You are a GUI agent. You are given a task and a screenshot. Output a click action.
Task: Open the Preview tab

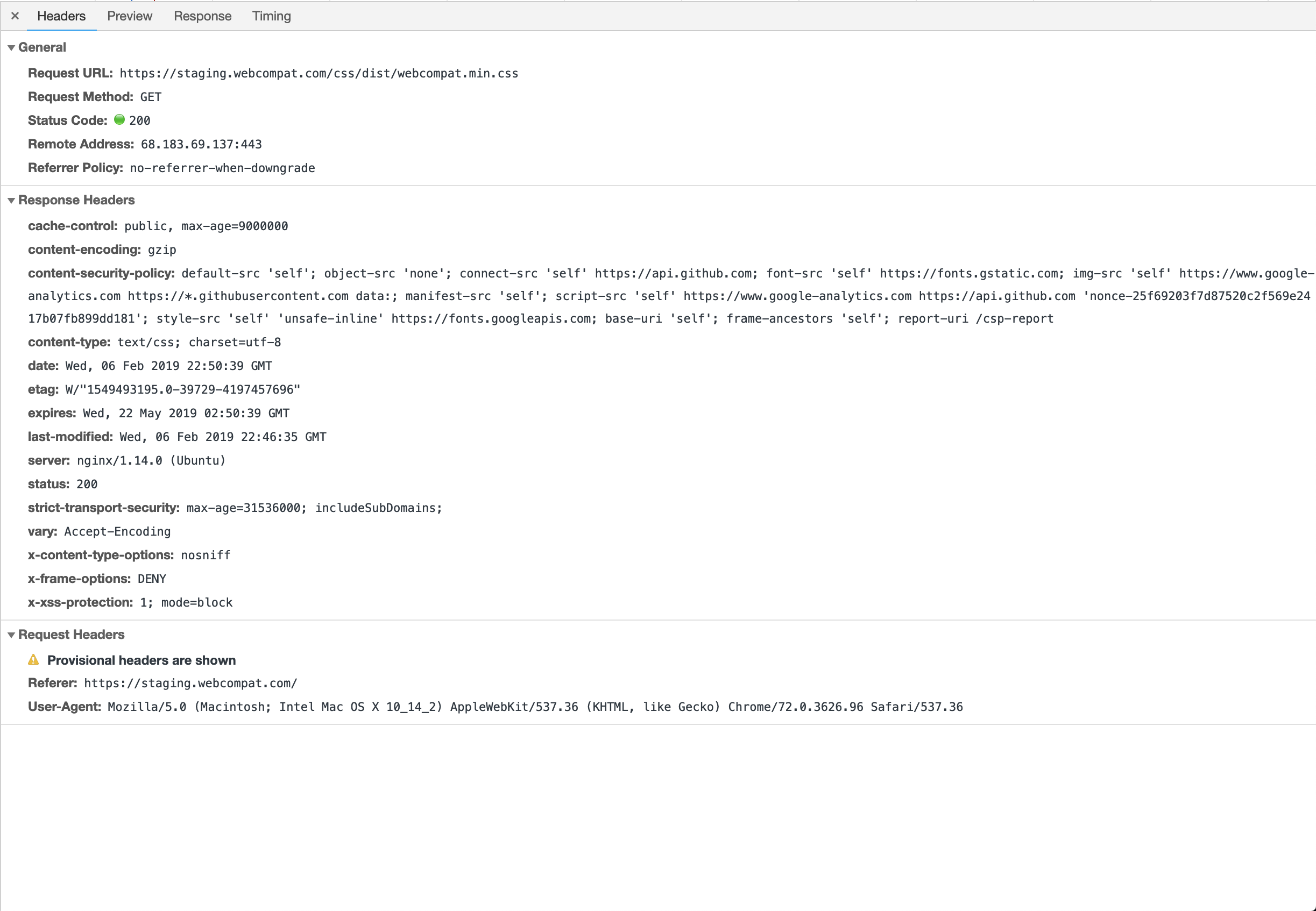pyautogui.click(x=130, y=16)
